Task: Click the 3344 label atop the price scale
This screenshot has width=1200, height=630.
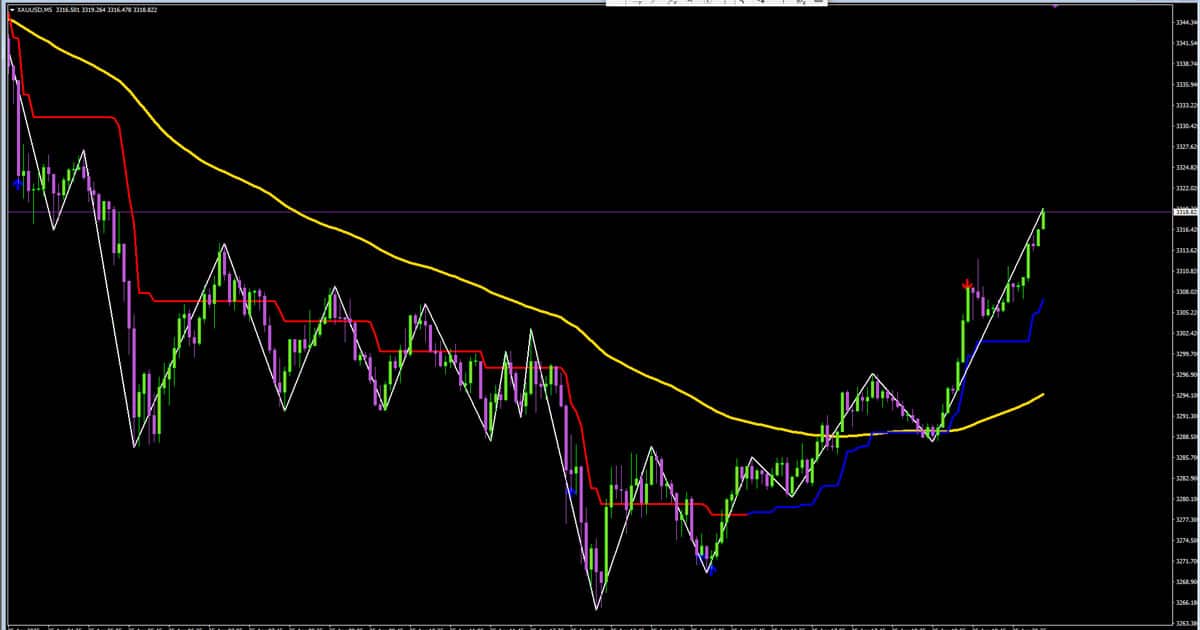Action: (1185, 22)
